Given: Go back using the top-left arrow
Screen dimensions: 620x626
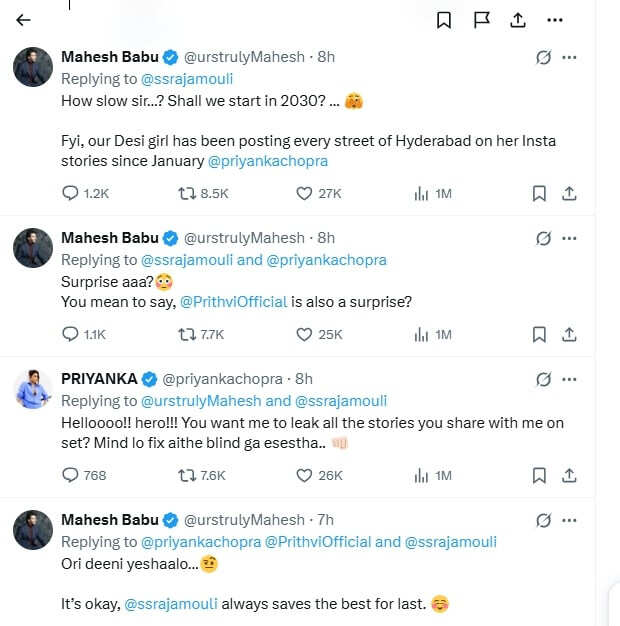Looking at the screenshot, I should [x=24, y=20].
